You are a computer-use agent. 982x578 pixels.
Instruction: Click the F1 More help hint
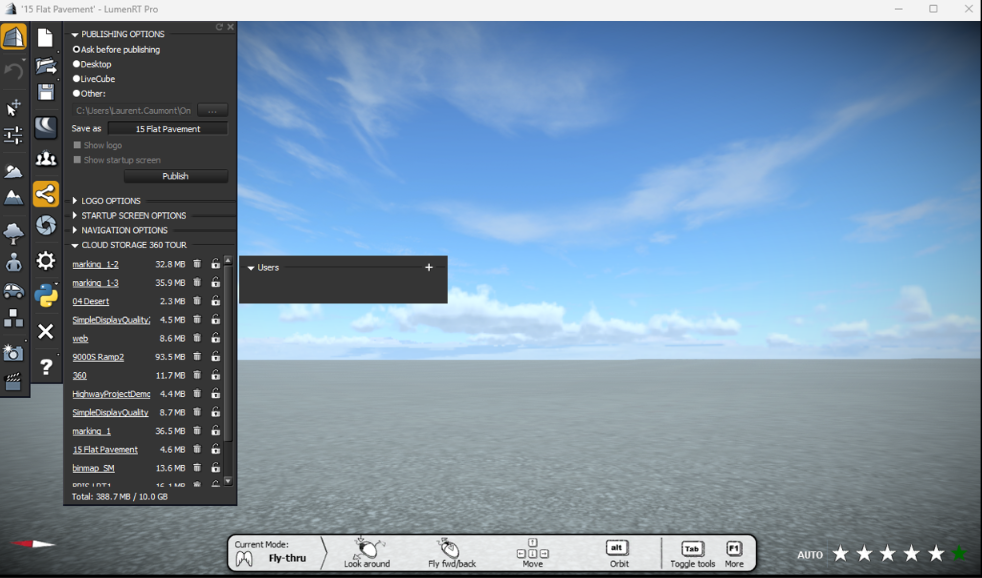pos(734,554)
